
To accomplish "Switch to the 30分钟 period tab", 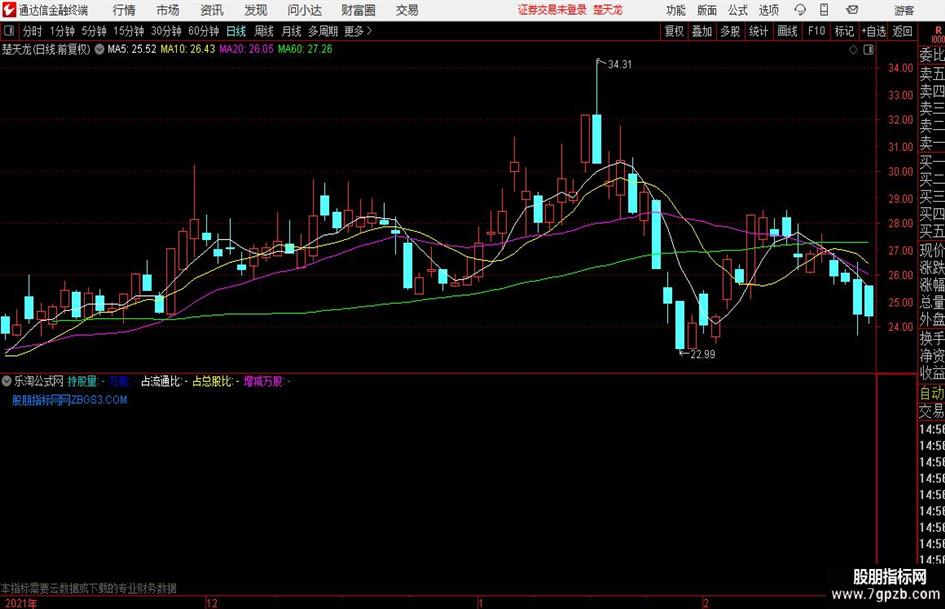I will pos(166,31).
